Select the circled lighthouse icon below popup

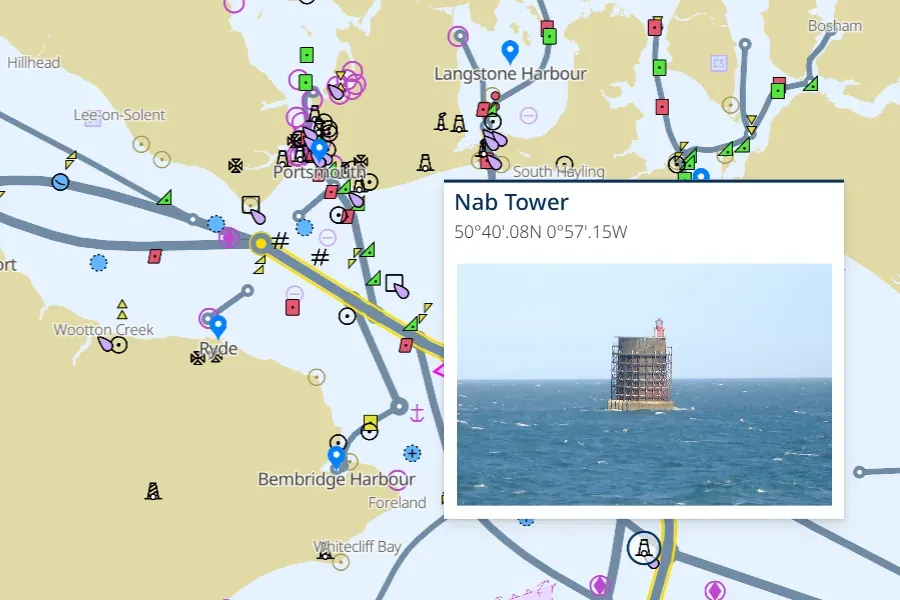click(645, 547)
